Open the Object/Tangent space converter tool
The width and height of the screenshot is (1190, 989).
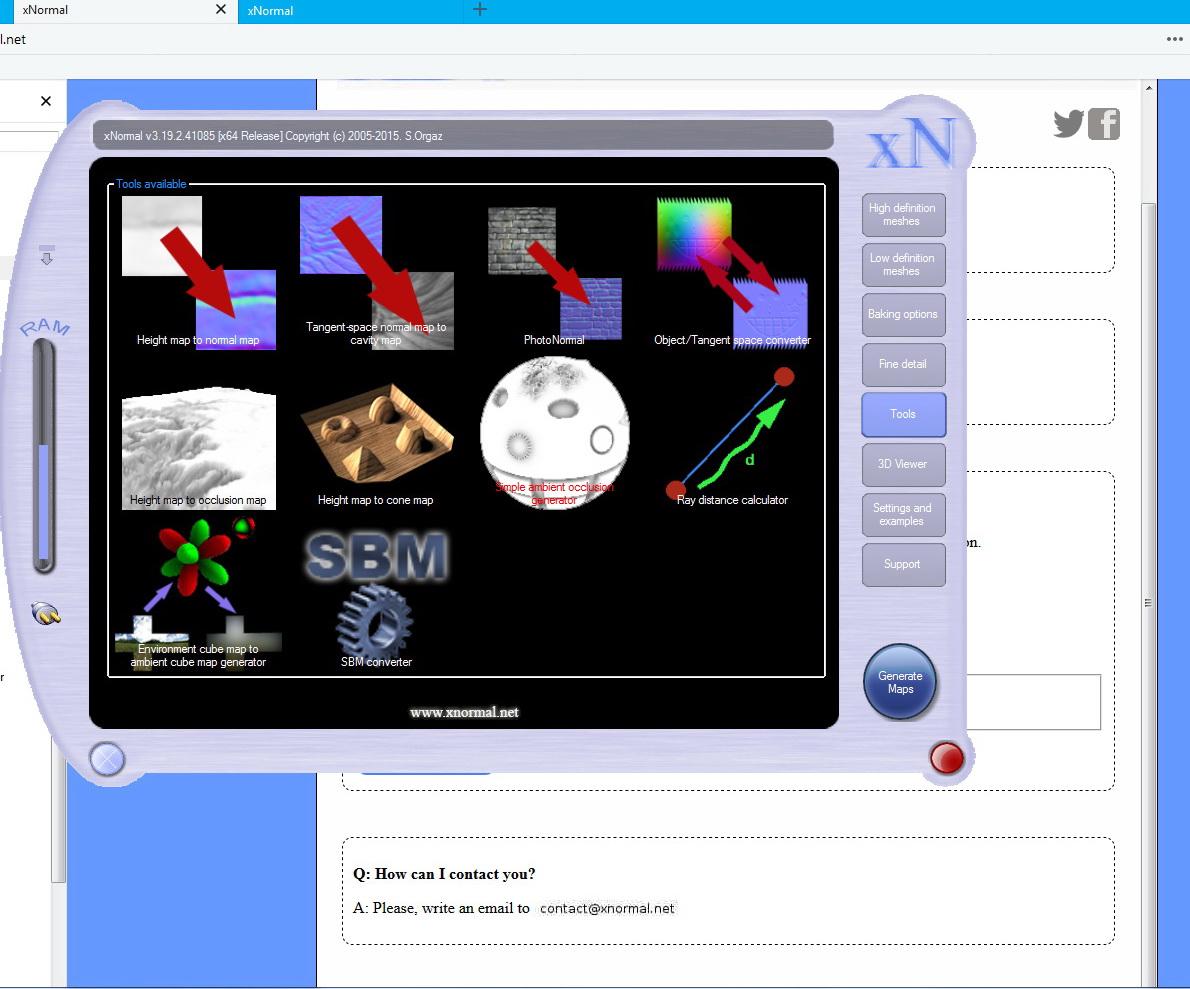732,272
